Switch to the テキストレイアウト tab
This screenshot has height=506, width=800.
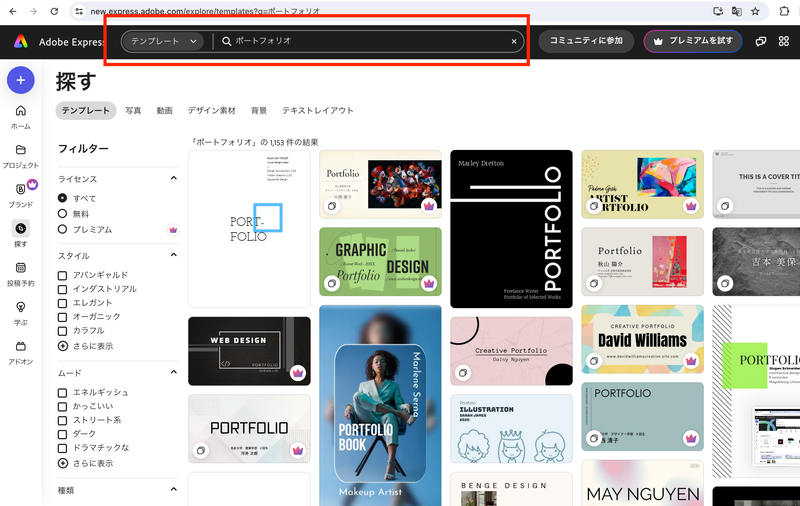(317, 111)
